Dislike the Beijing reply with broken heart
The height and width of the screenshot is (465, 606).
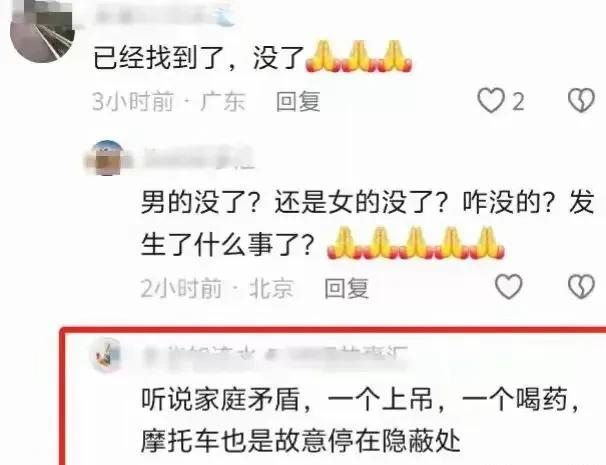coord(581,286)
